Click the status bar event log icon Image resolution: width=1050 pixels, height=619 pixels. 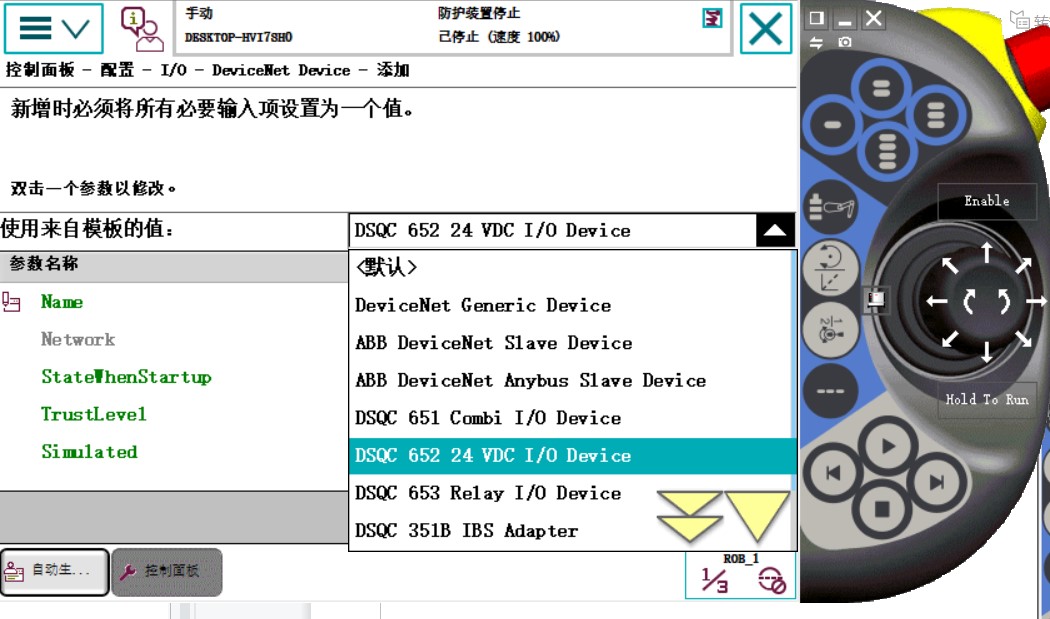coord(712,18)
